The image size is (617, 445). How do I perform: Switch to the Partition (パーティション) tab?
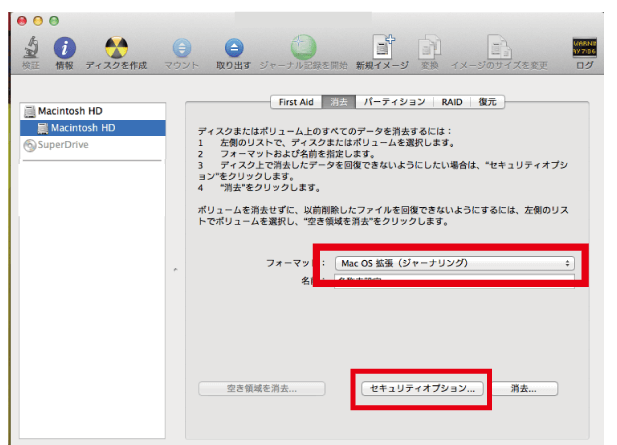click(394, 102)
